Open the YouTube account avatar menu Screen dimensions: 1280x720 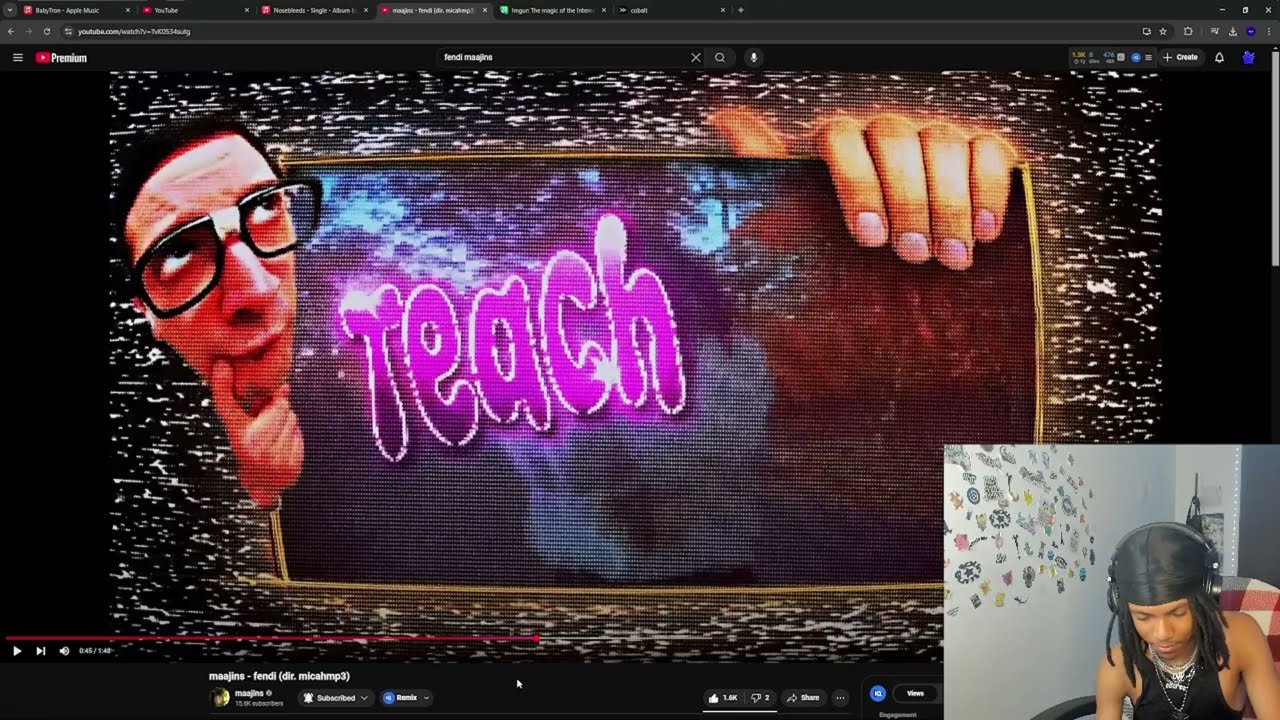click(x=1249, y=58)
